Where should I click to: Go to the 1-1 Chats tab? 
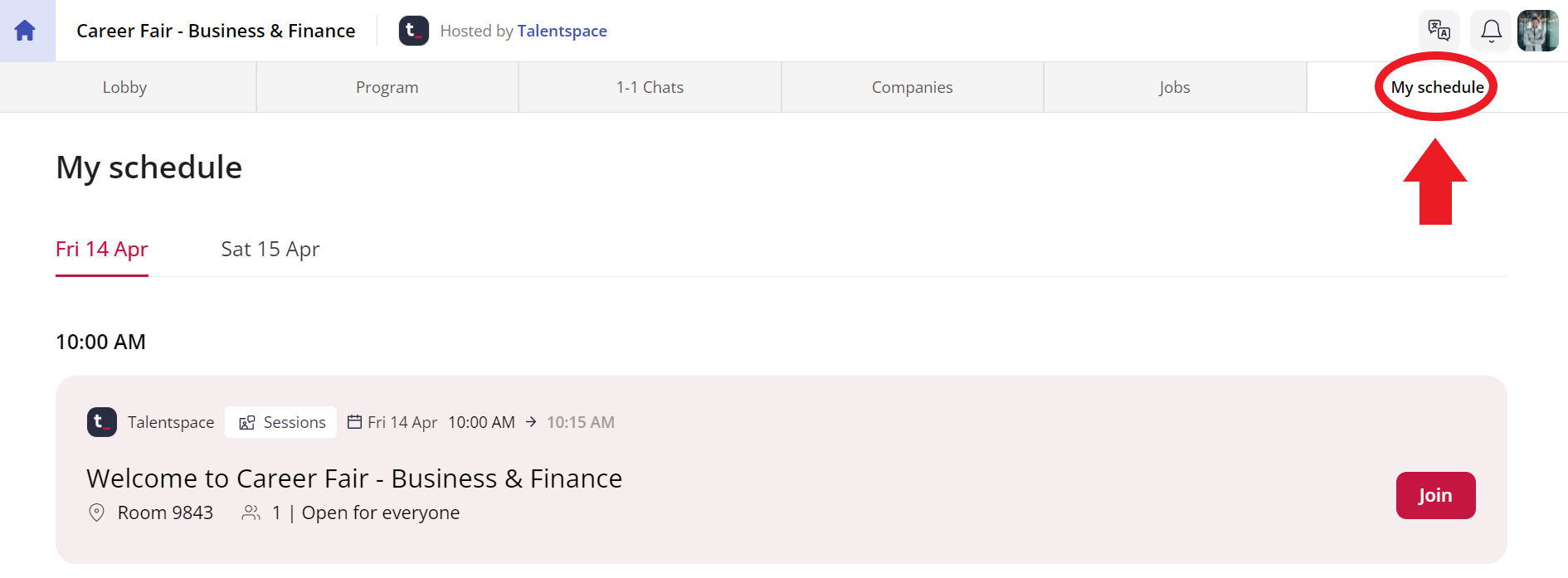(650, 87)
